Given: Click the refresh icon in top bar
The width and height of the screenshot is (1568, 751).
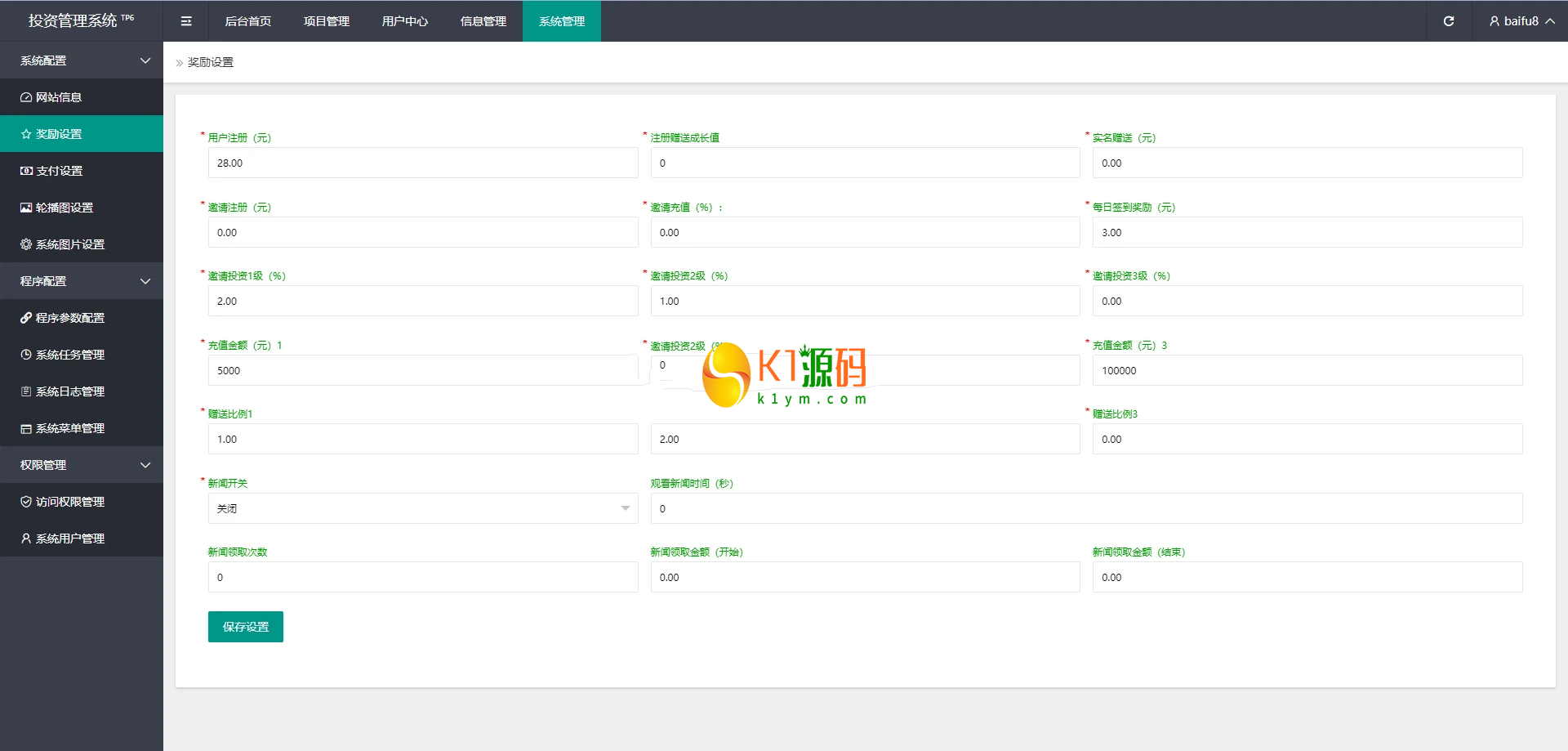Looking at the screenshot, I should coord(1448,21).
